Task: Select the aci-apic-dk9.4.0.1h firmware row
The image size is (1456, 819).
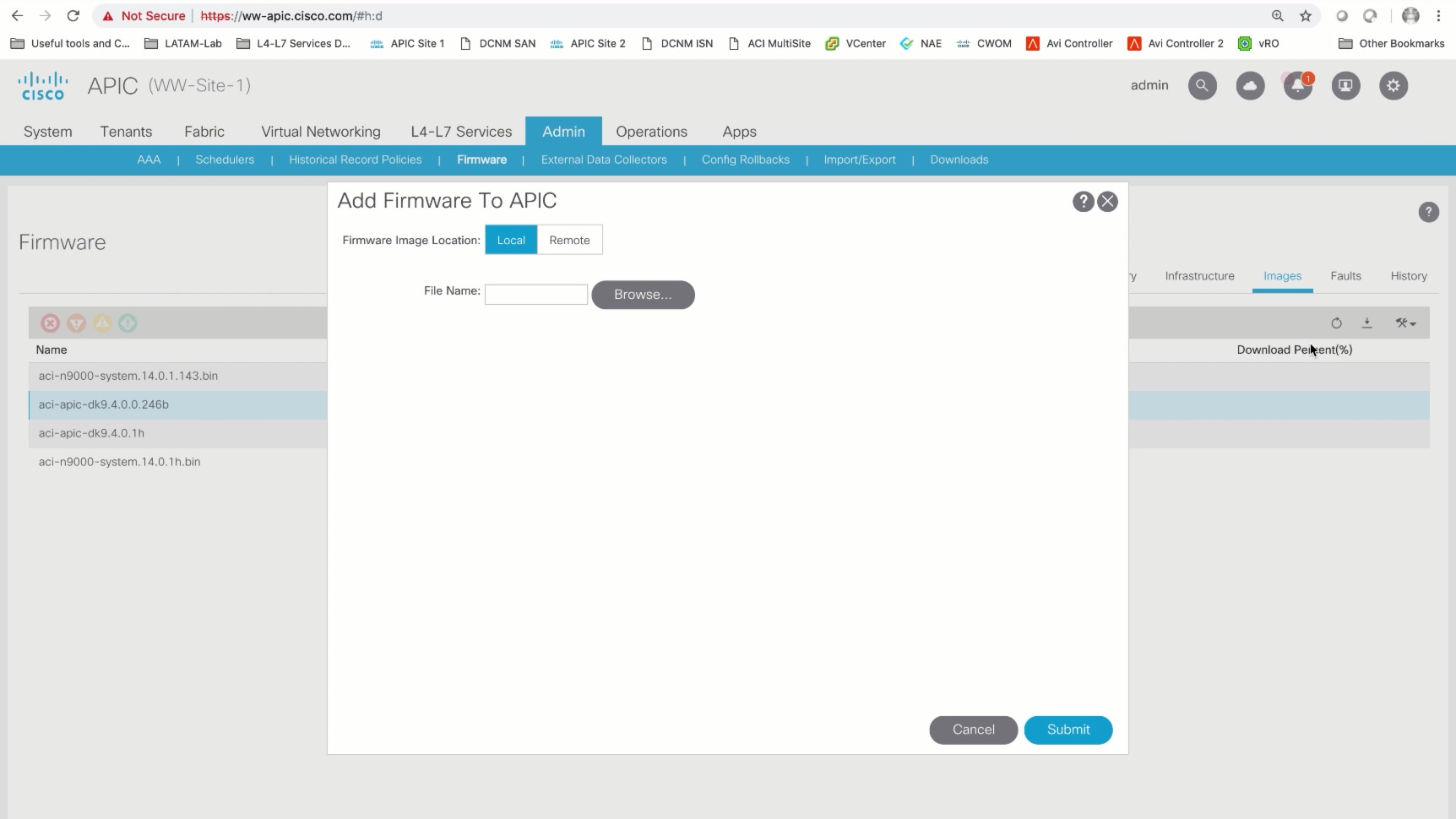Action: [91, 433]
